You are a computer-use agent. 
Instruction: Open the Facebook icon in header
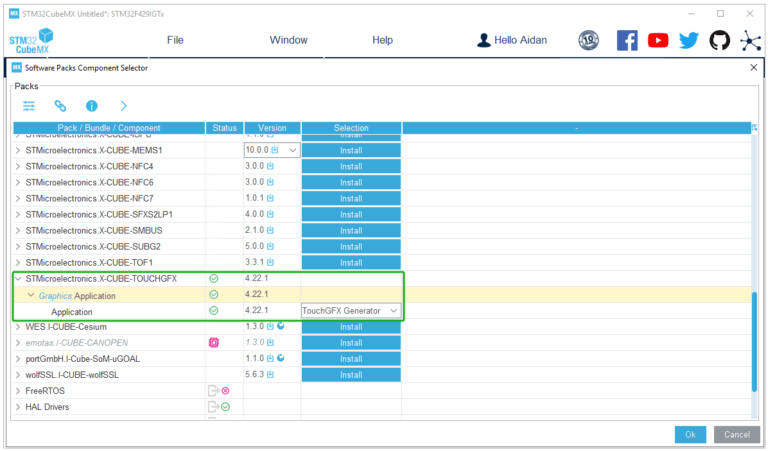[x=627, y=40]
